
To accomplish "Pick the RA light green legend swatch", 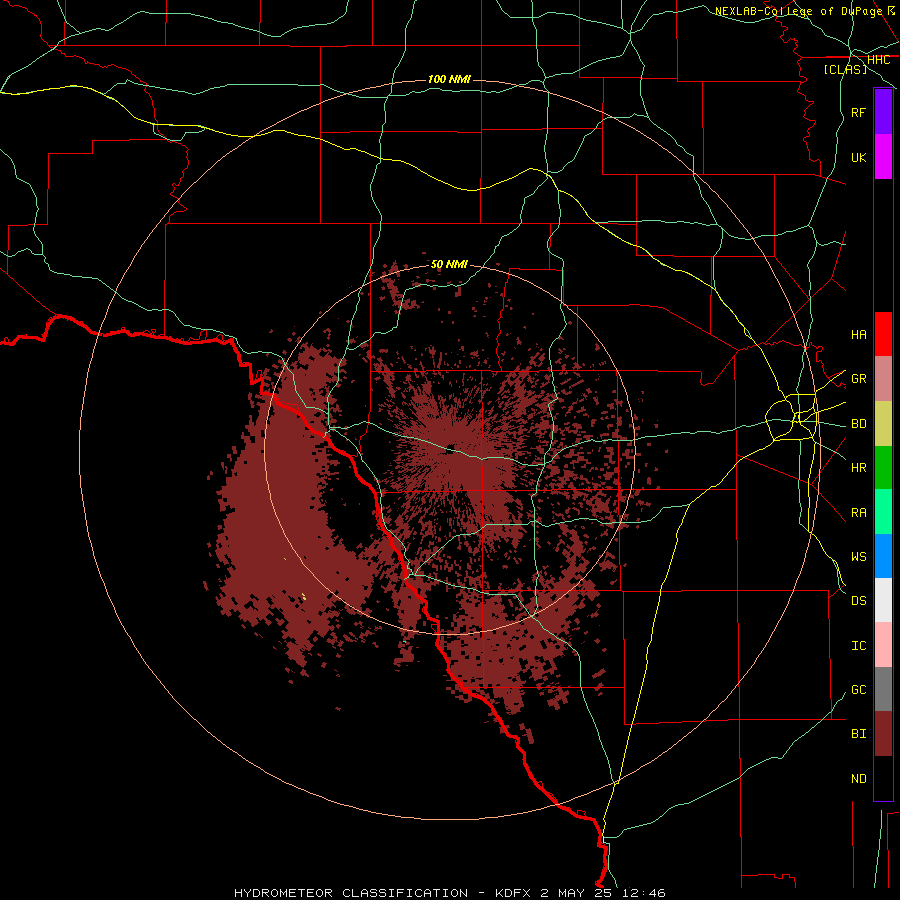I will tap(883, 512).
